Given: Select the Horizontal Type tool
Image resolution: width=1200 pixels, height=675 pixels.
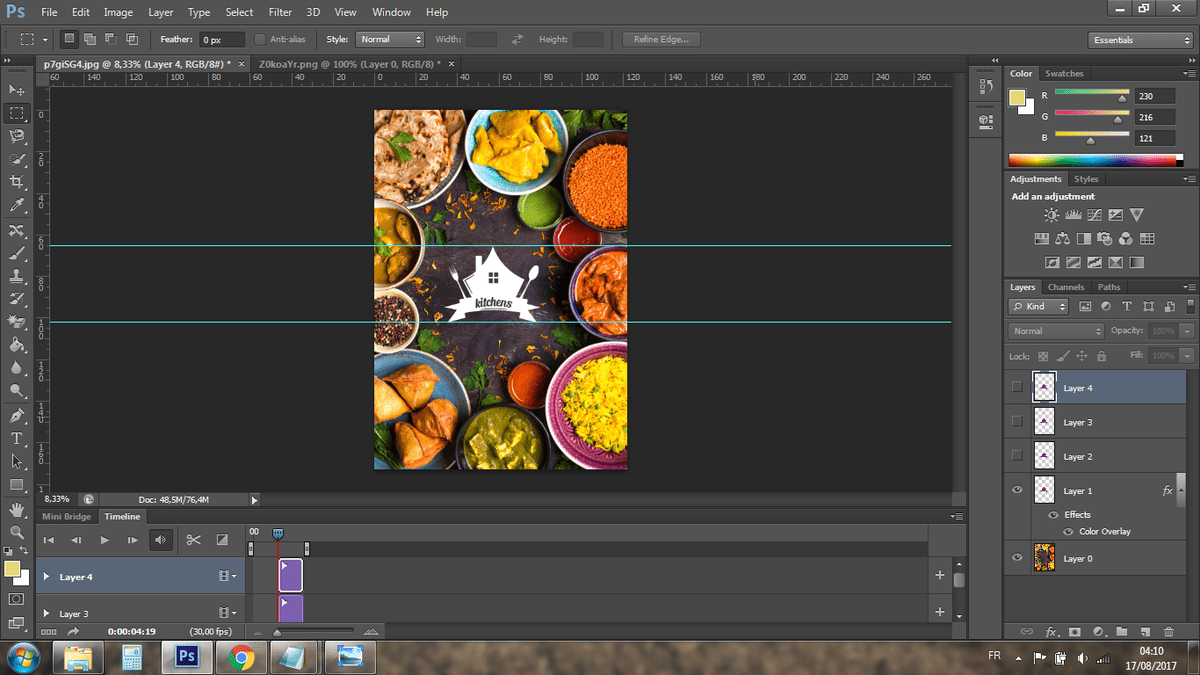Looking at the screenshot, I should [x=17, y=438].
